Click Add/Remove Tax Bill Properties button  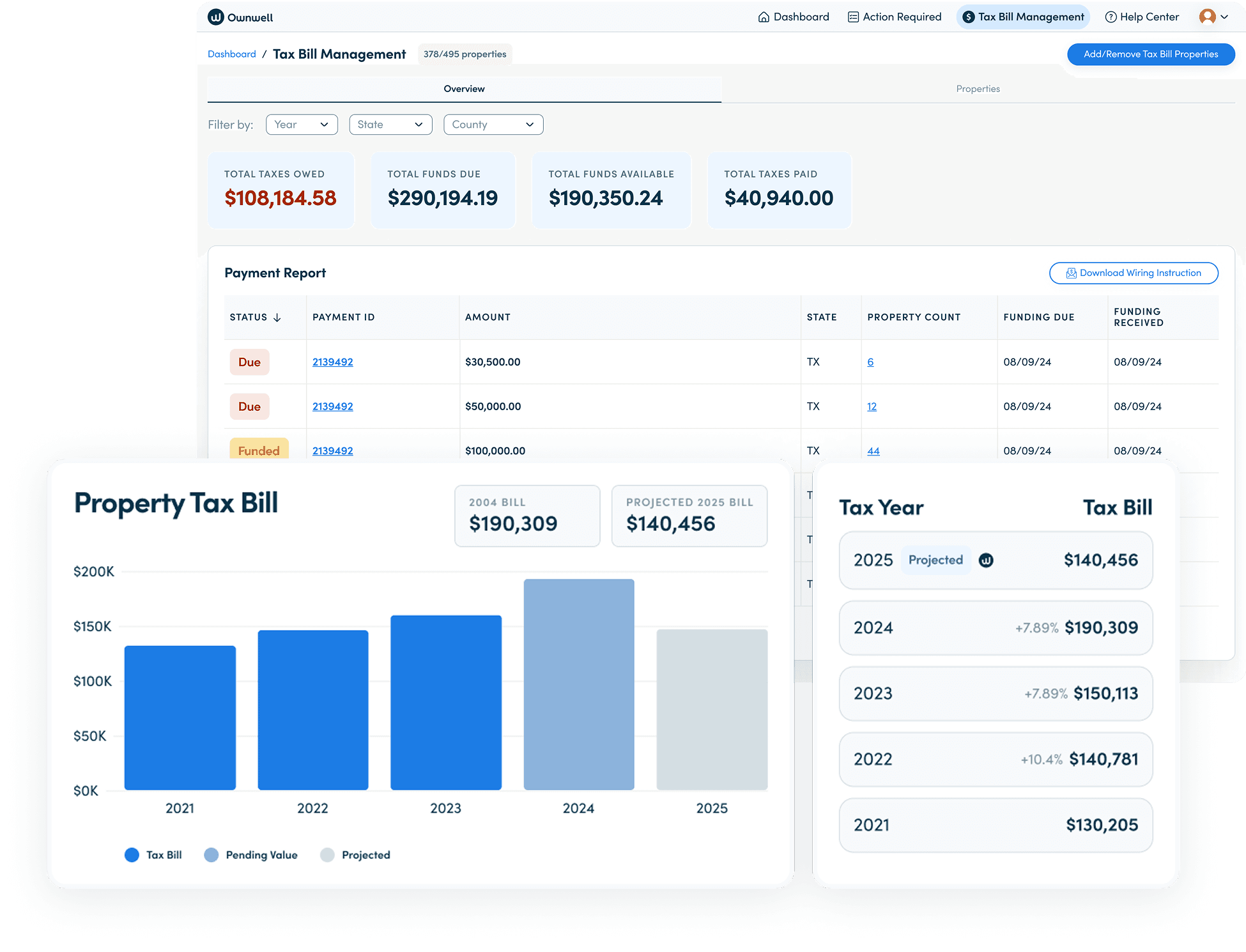1150,54
